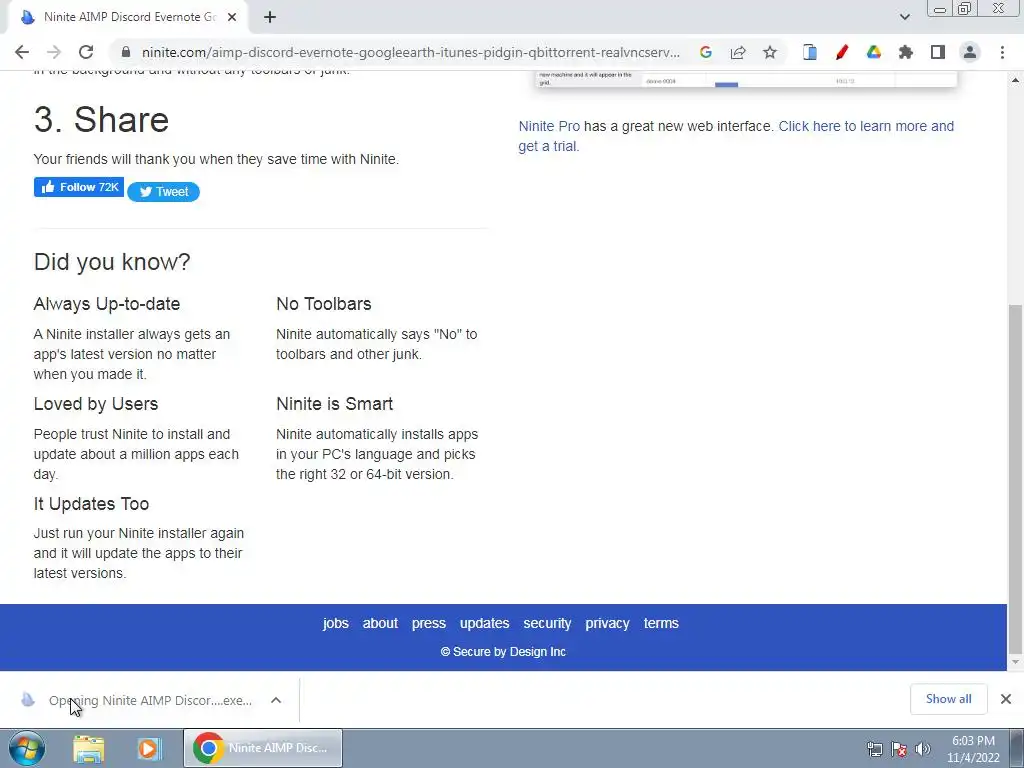
Task: Select the Ninite AIMP Discord Evernote tab
Action: point(127,17)
